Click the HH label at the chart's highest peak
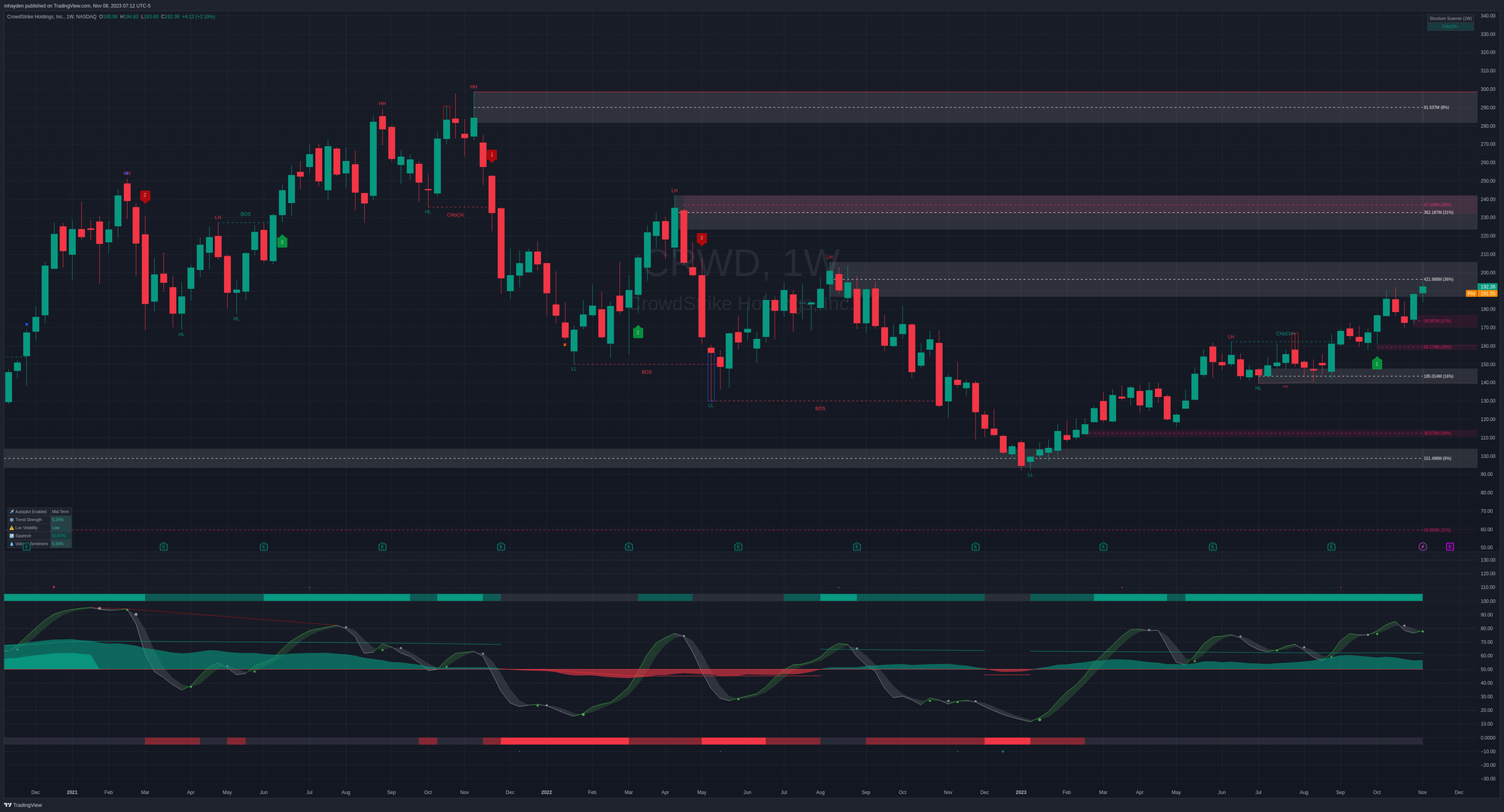This screenshot has width=1504, height=812. [x=474, y=86]
